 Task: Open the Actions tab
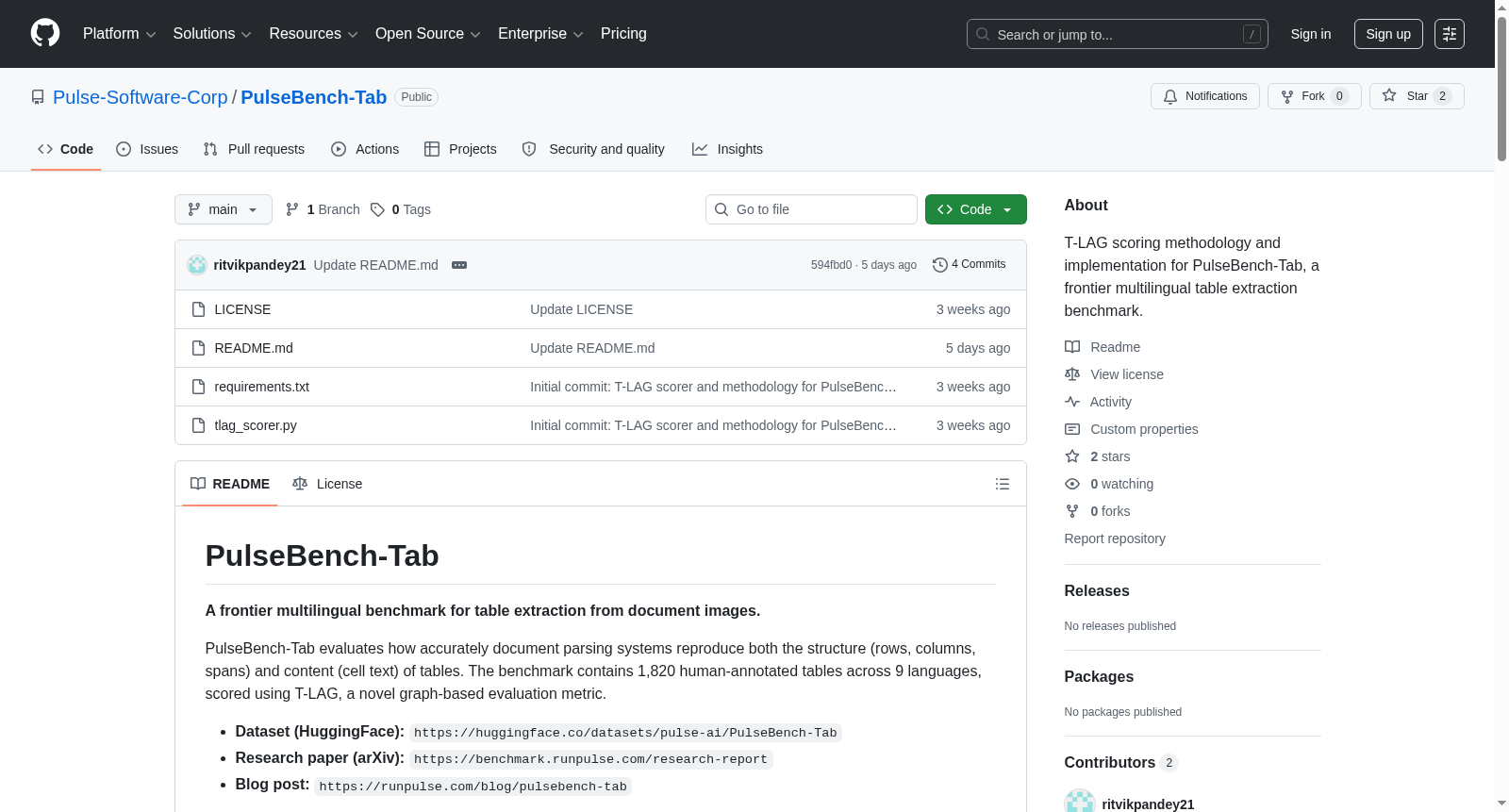click(365, 149)
